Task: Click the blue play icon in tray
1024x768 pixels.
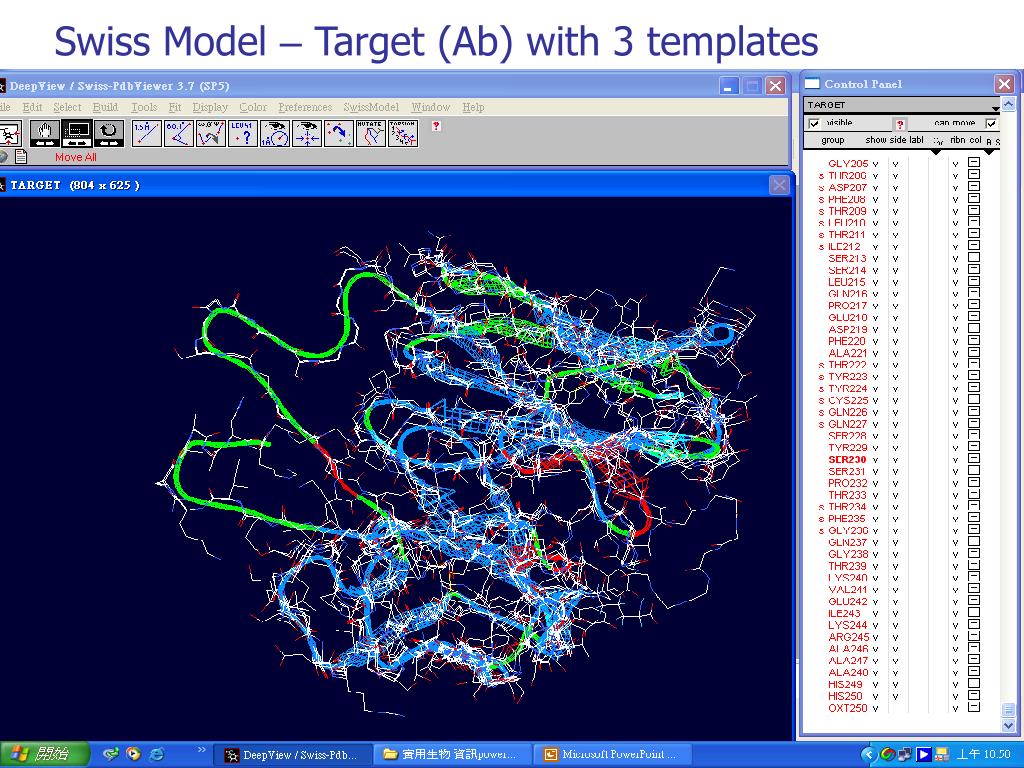Action: point(923,755)
